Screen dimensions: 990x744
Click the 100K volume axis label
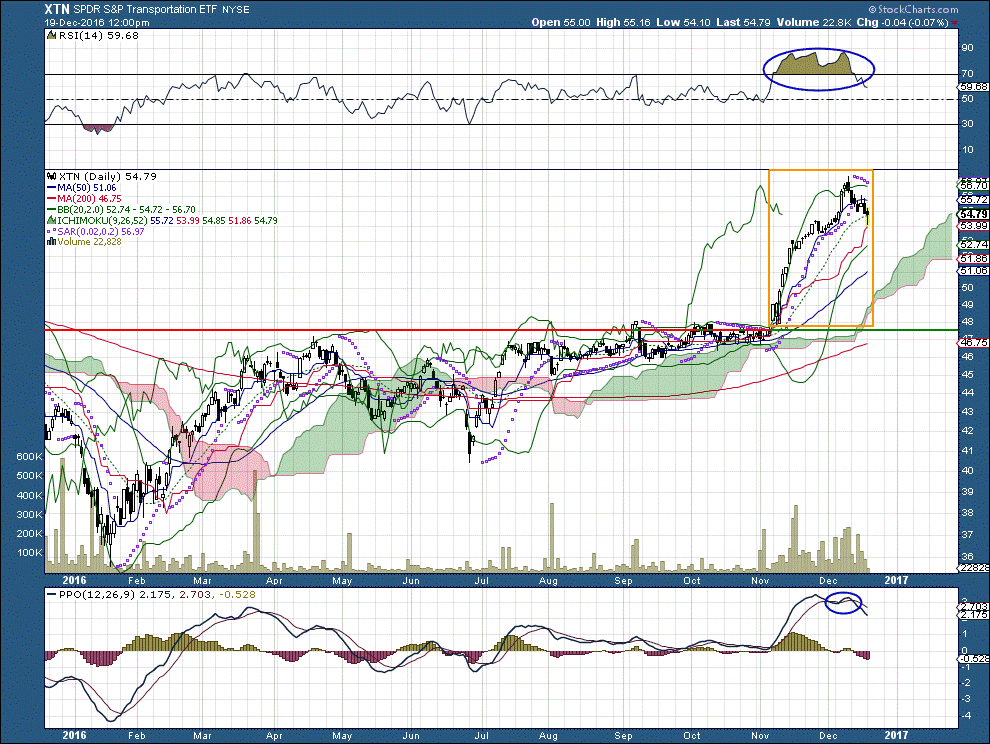[x=30, y=553]
